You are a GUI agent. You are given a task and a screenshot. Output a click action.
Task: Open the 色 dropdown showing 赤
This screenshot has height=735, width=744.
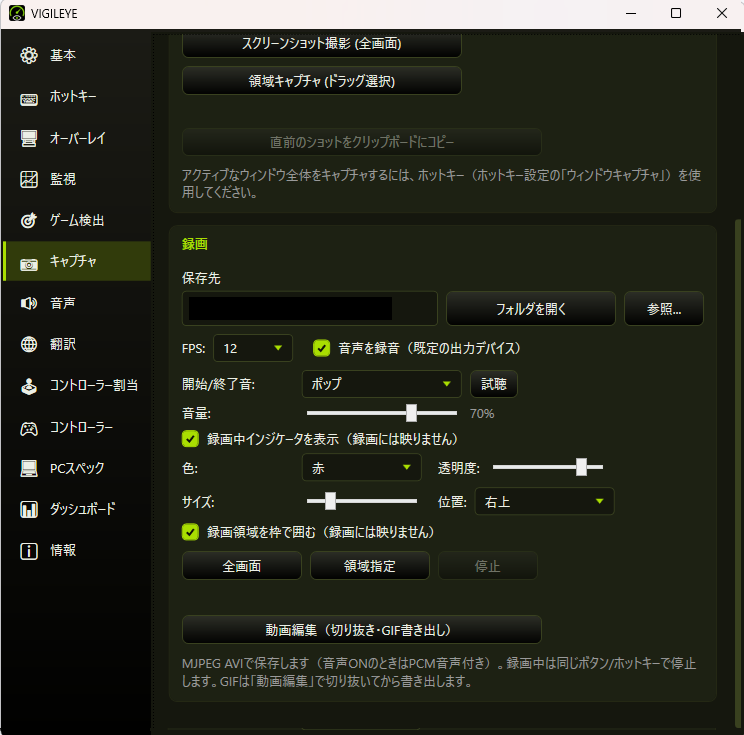[362, 467]
